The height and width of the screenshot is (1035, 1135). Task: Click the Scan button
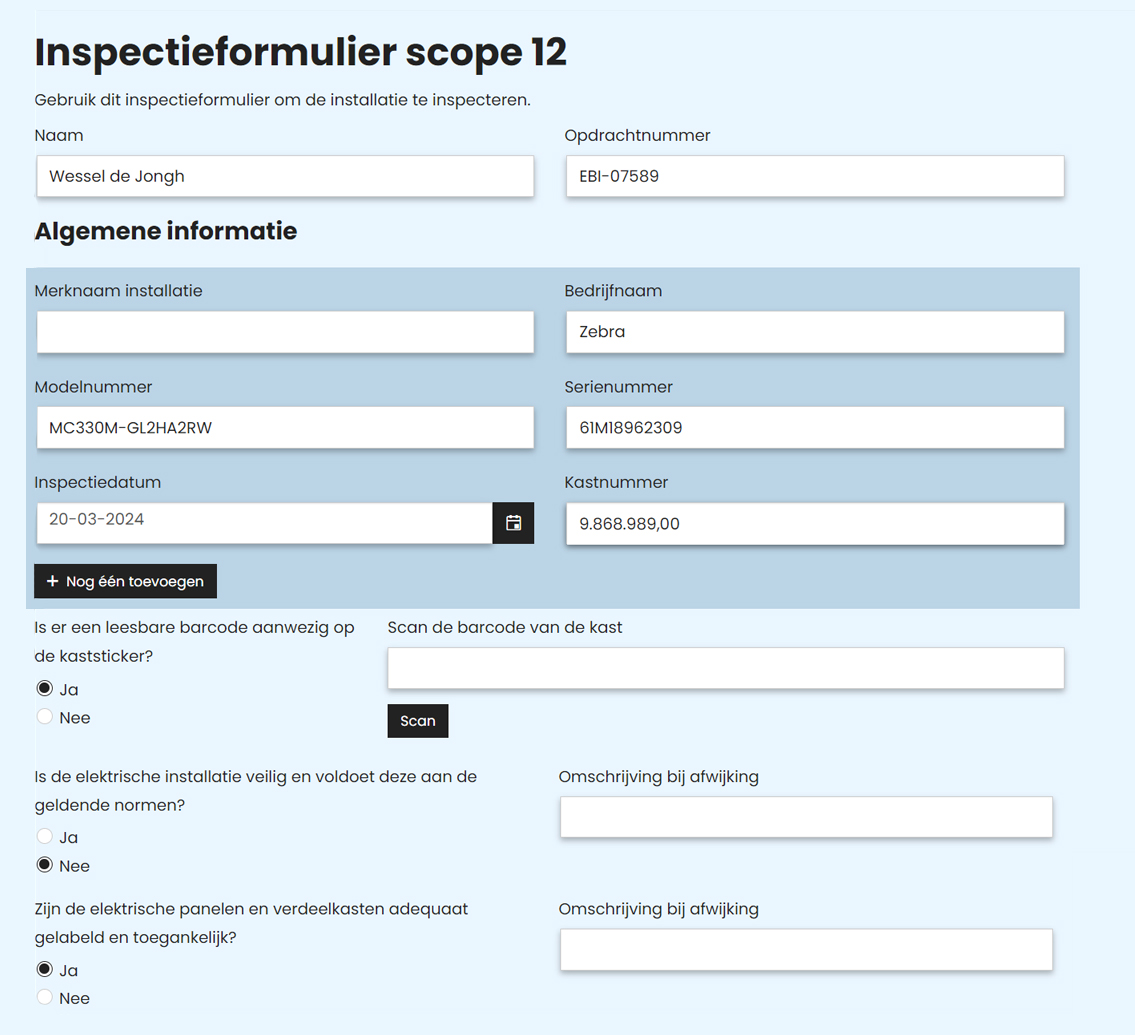coord(417,720)
